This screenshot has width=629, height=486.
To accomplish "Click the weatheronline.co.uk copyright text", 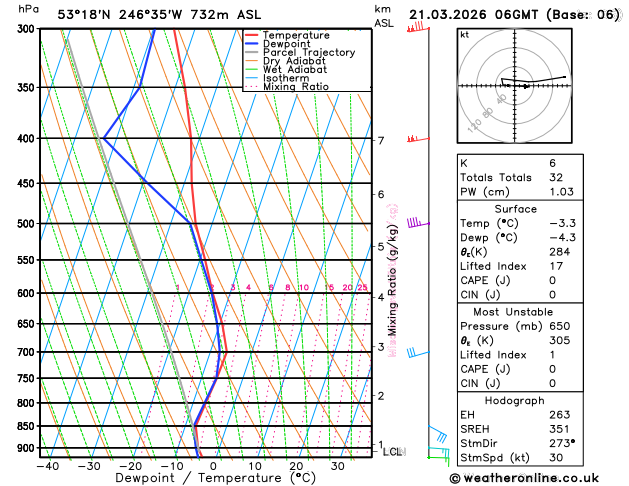I will [x=524, y=478].
